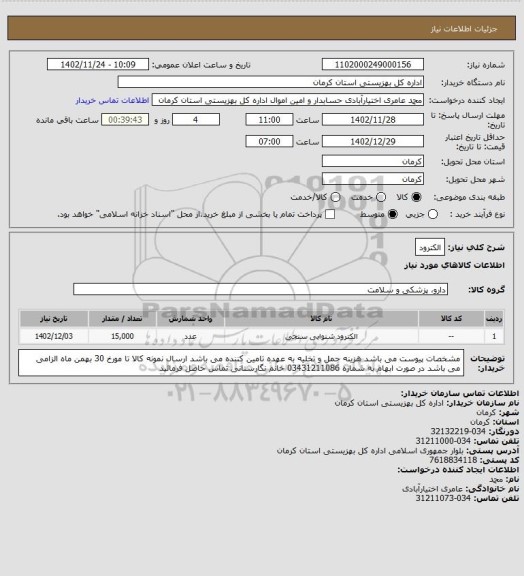Click the delivery city field 'کرمان'

(x=373, y=179)
